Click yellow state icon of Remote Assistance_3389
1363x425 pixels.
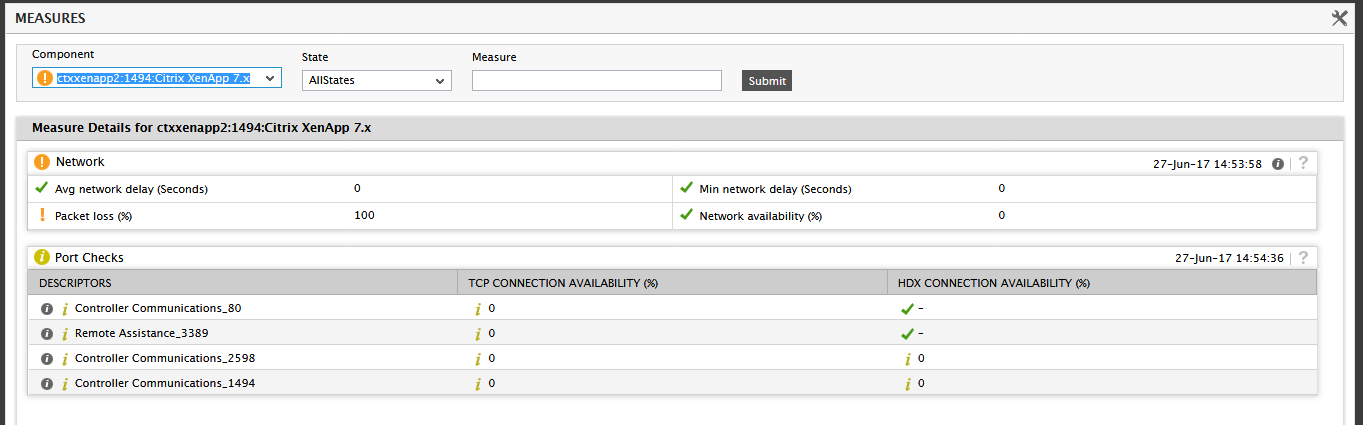65,334
